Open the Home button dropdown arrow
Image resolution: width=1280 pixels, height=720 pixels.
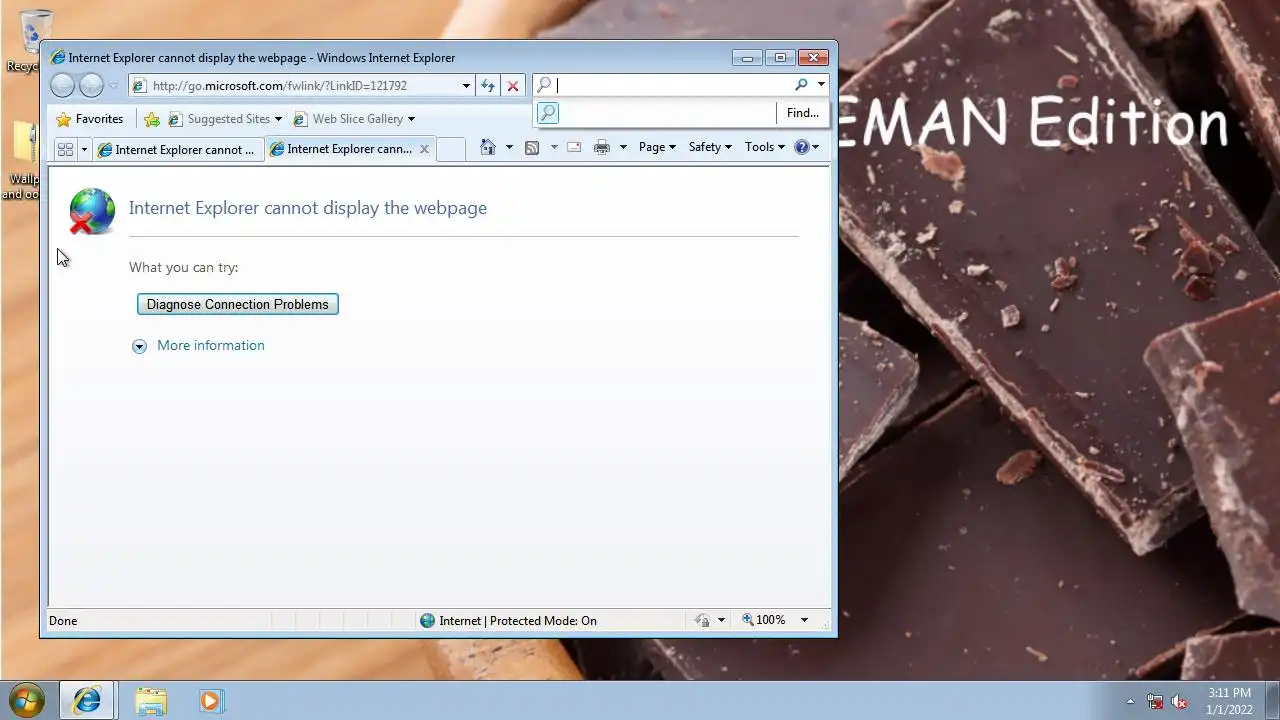coord(509,147)
